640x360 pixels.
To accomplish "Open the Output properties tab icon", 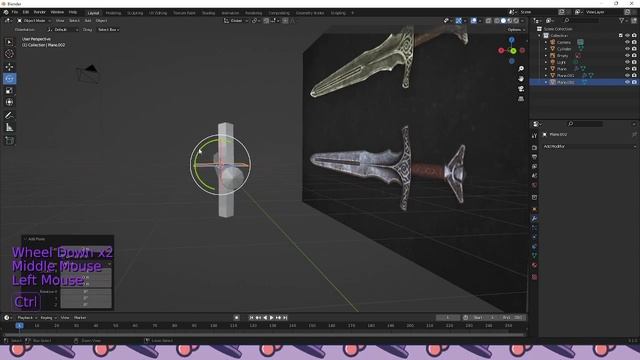I will 534,157.
